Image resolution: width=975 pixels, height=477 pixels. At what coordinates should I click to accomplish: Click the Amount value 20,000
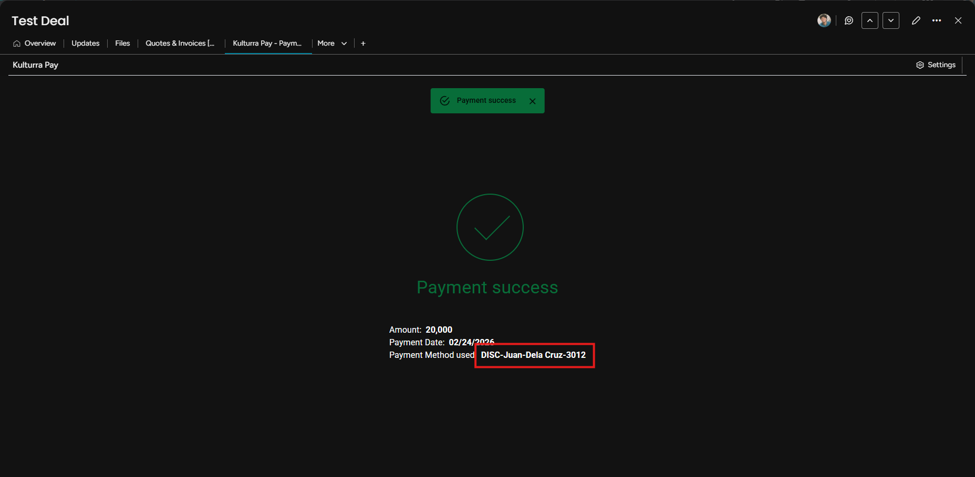point(439,330)
